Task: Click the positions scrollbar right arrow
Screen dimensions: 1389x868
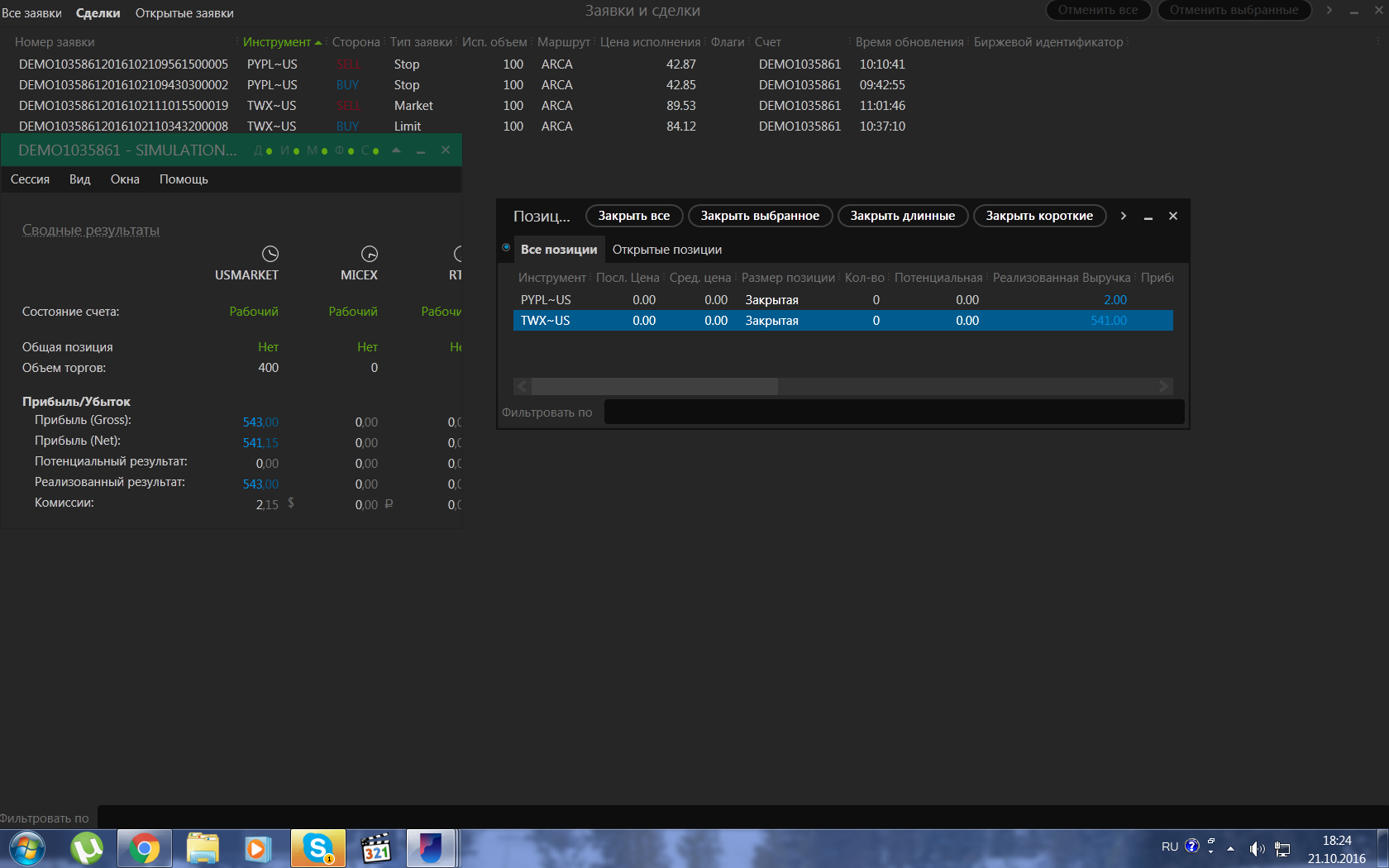Action: (x=1163, y=387)
